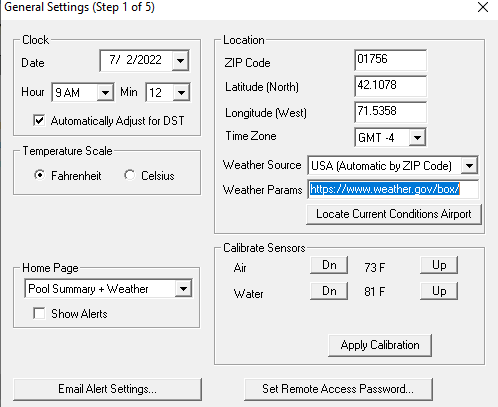Click Locate Current Conditions Airport button
This screenshot has height=407, width=498.
coord(394,214)
